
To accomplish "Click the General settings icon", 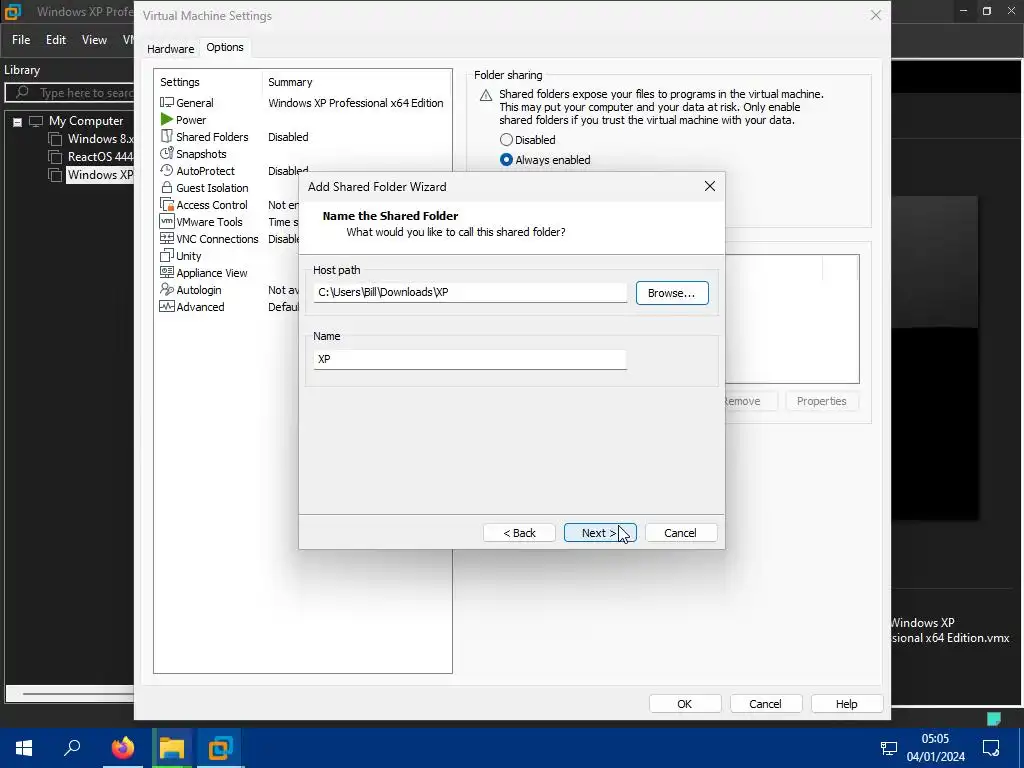I will [167, 103].
